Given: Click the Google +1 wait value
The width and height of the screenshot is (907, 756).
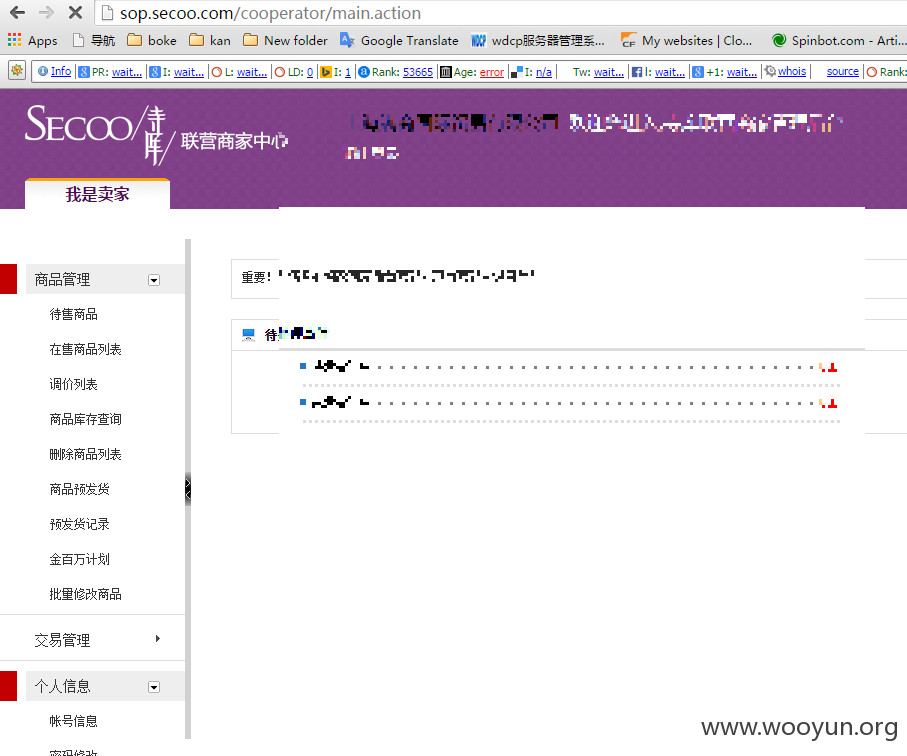Looking at the screenshot, I should coord(742,72).
